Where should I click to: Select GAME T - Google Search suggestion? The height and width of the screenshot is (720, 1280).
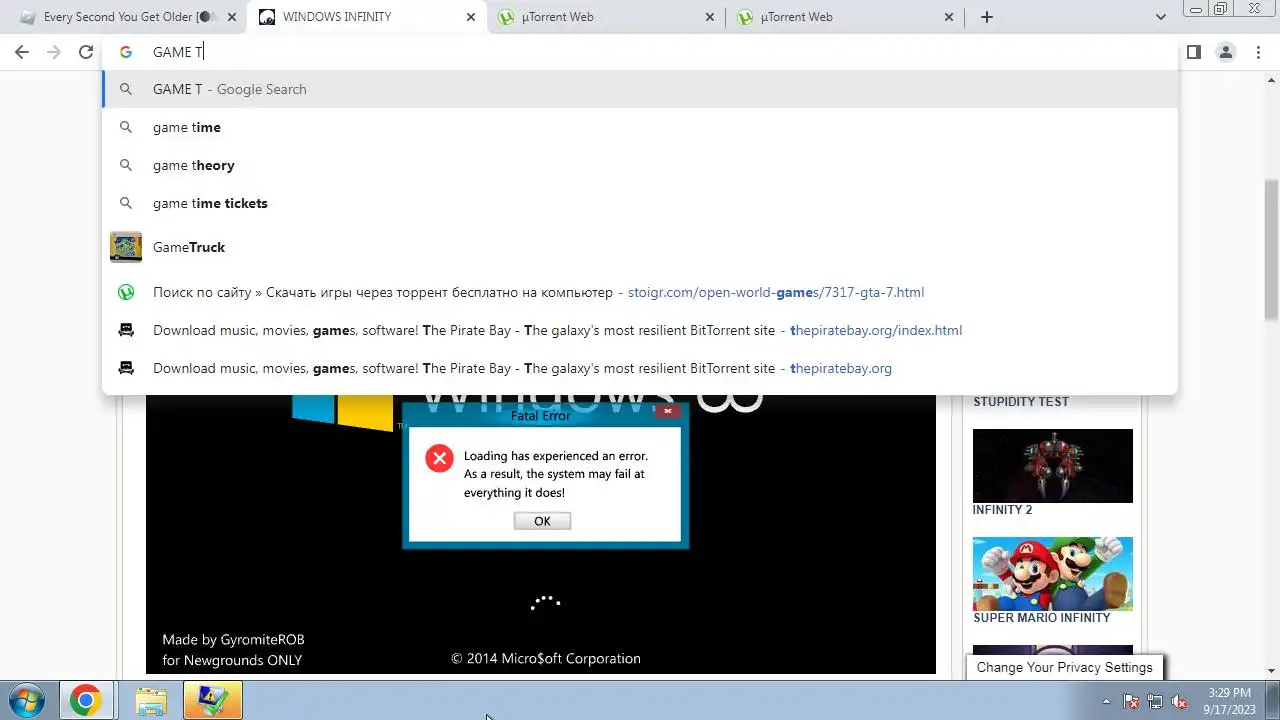click(x=640, y=89)
